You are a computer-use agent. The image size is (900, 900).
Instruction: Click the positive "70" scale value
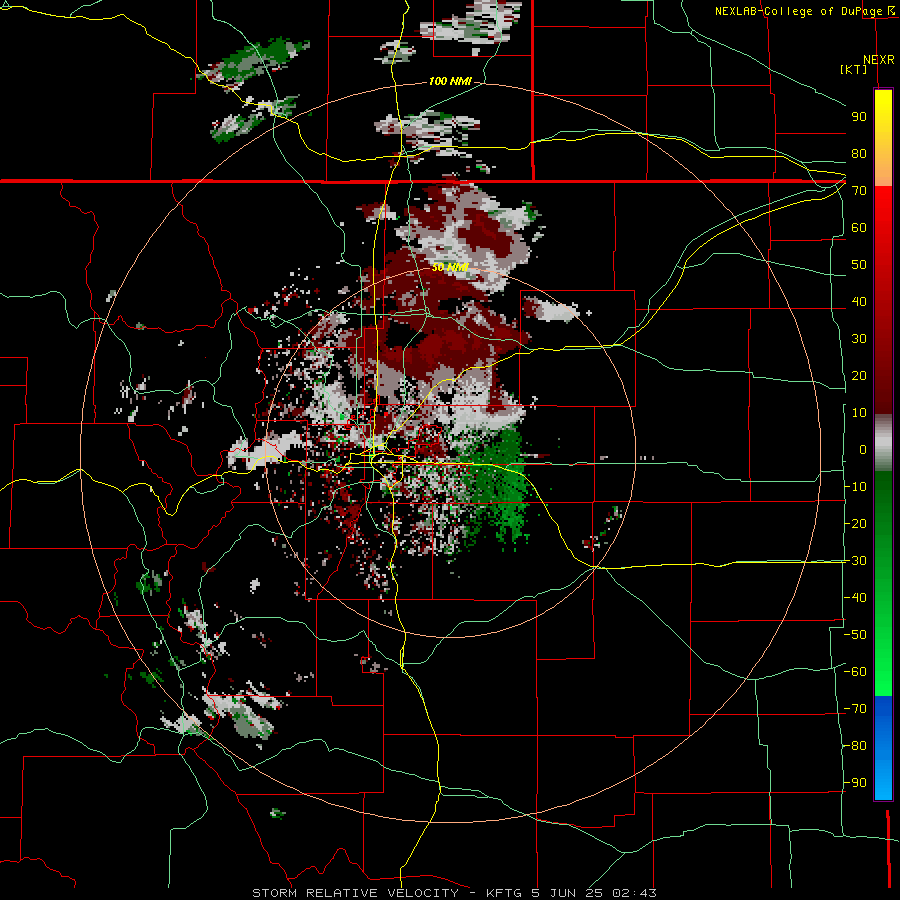tap(859, 191)
